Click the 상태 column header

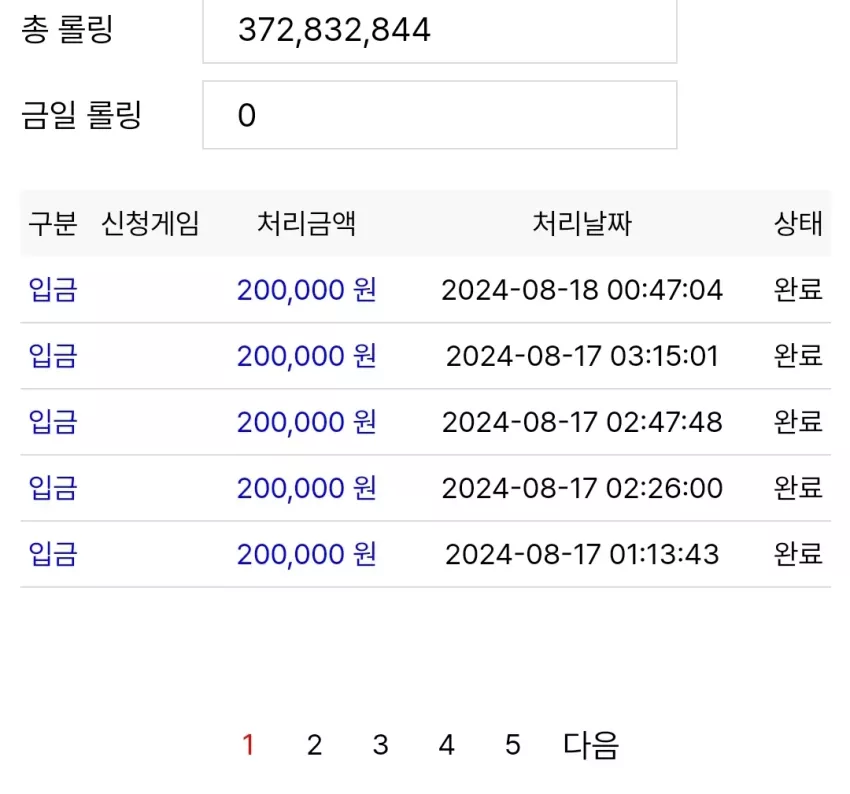tap(798, 223)
